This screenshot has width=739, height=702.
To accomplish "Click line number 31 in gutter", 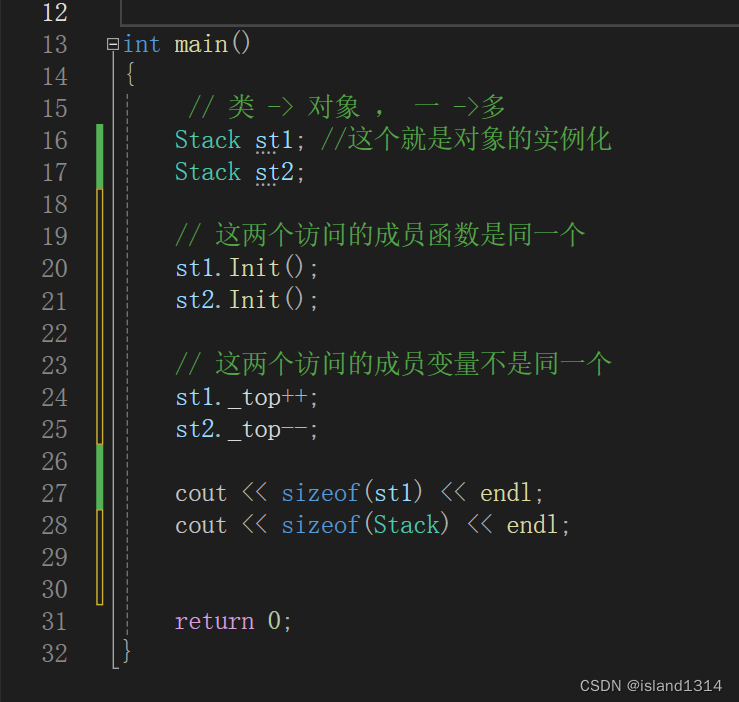I will pyautogui.click(x=55, y=621).
